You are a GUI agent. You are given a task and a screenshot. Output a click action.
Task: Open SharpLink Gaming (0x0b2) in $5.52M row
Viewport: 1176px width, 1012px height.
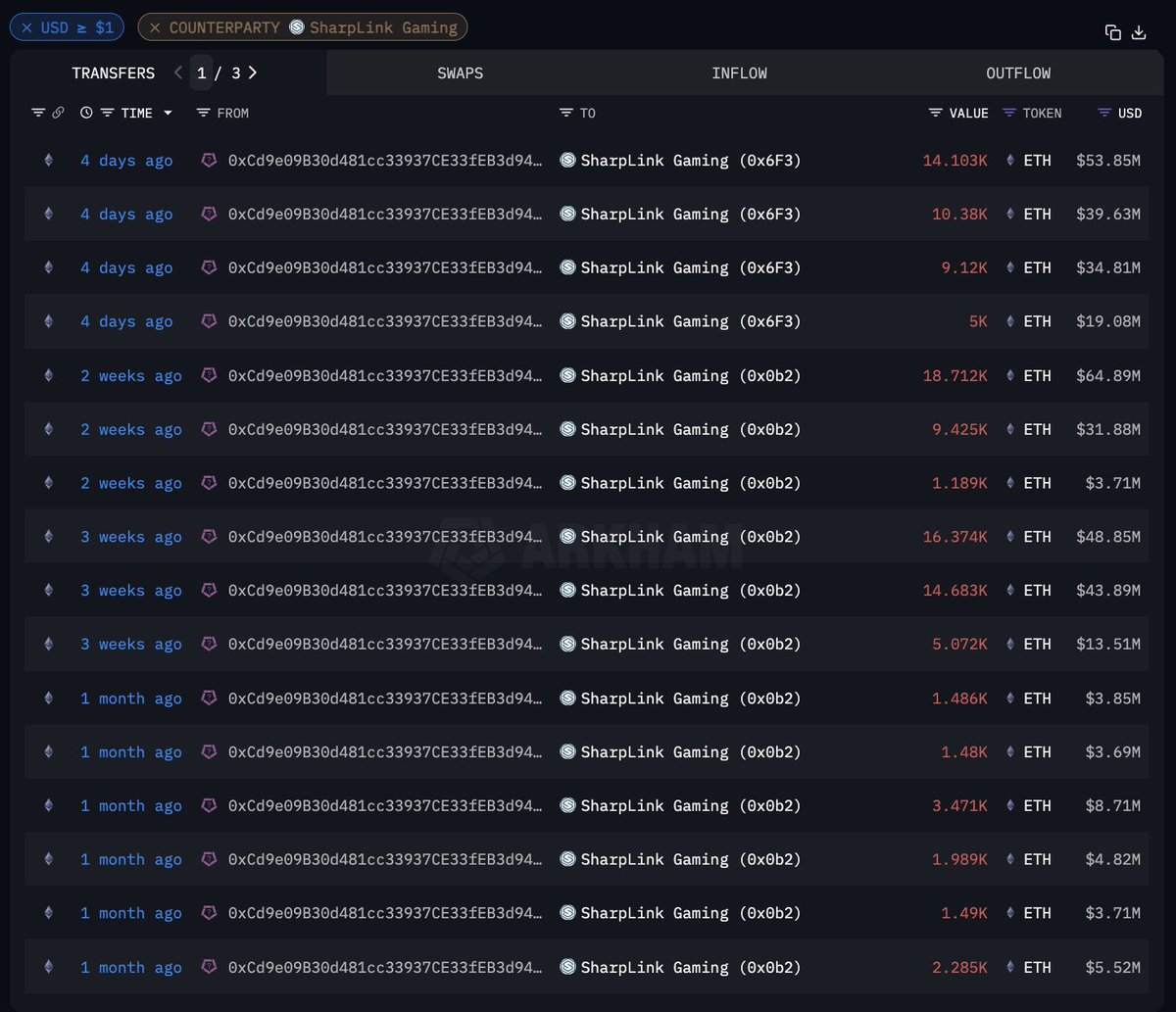(691, 968)
